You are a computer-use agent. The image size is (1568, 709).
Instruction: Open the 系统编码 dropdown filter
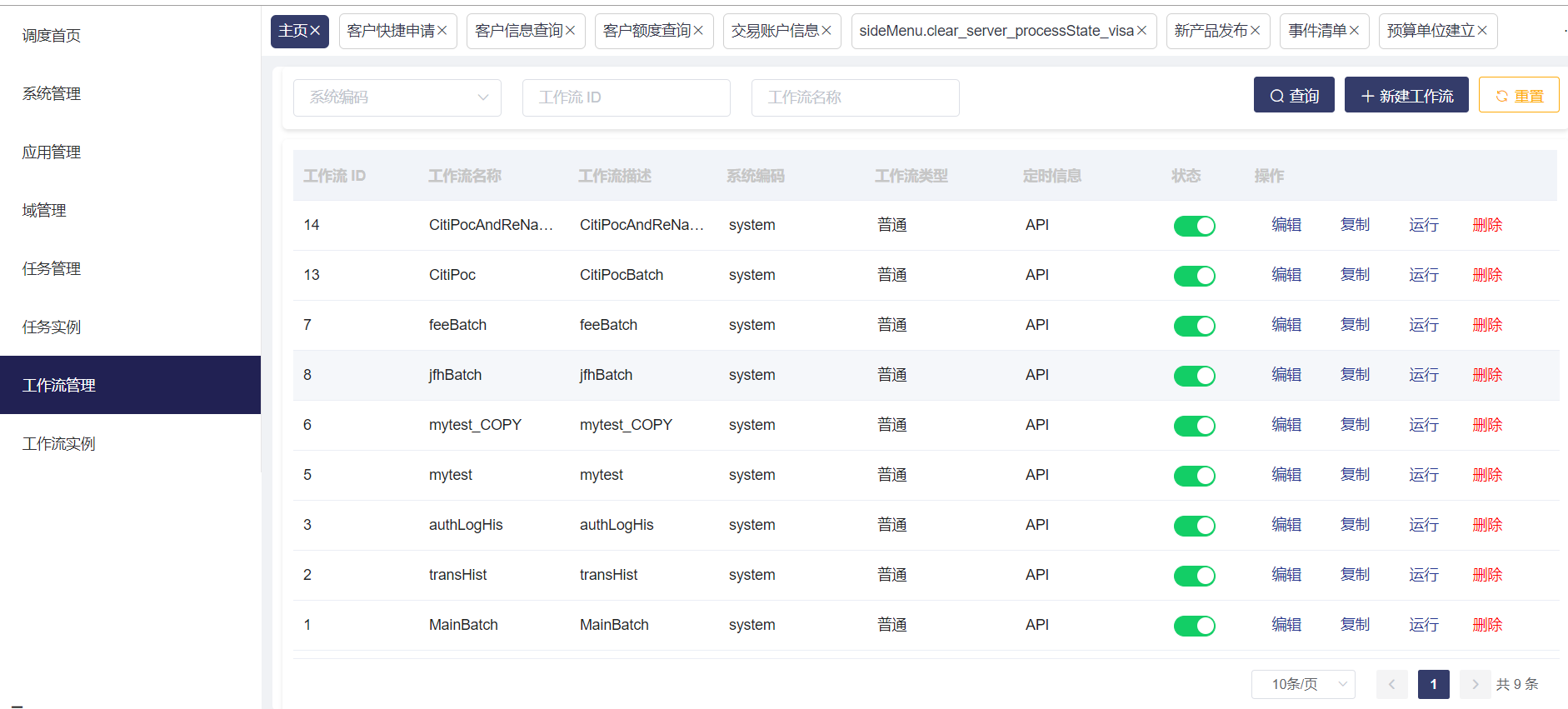click(397, 97)
